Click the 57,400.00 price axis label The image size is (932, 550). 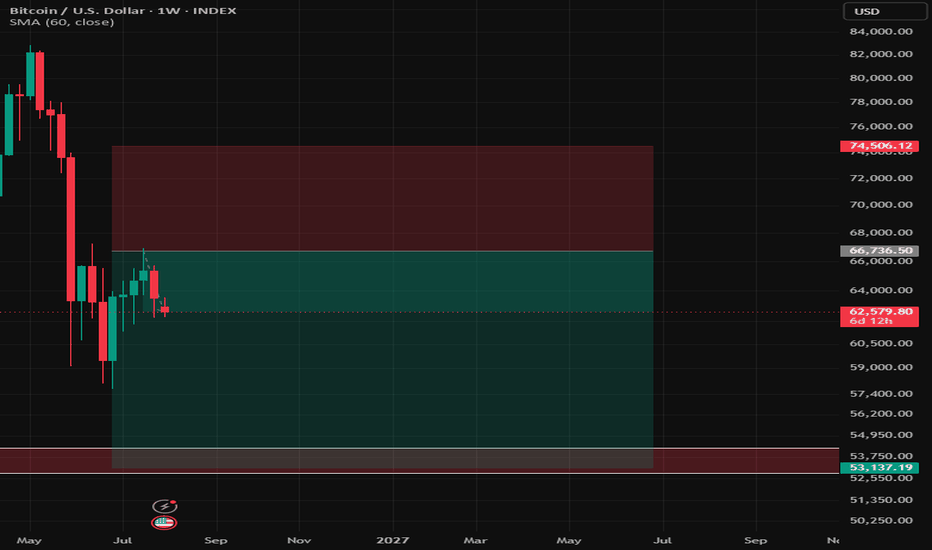(x=881, y=394)
